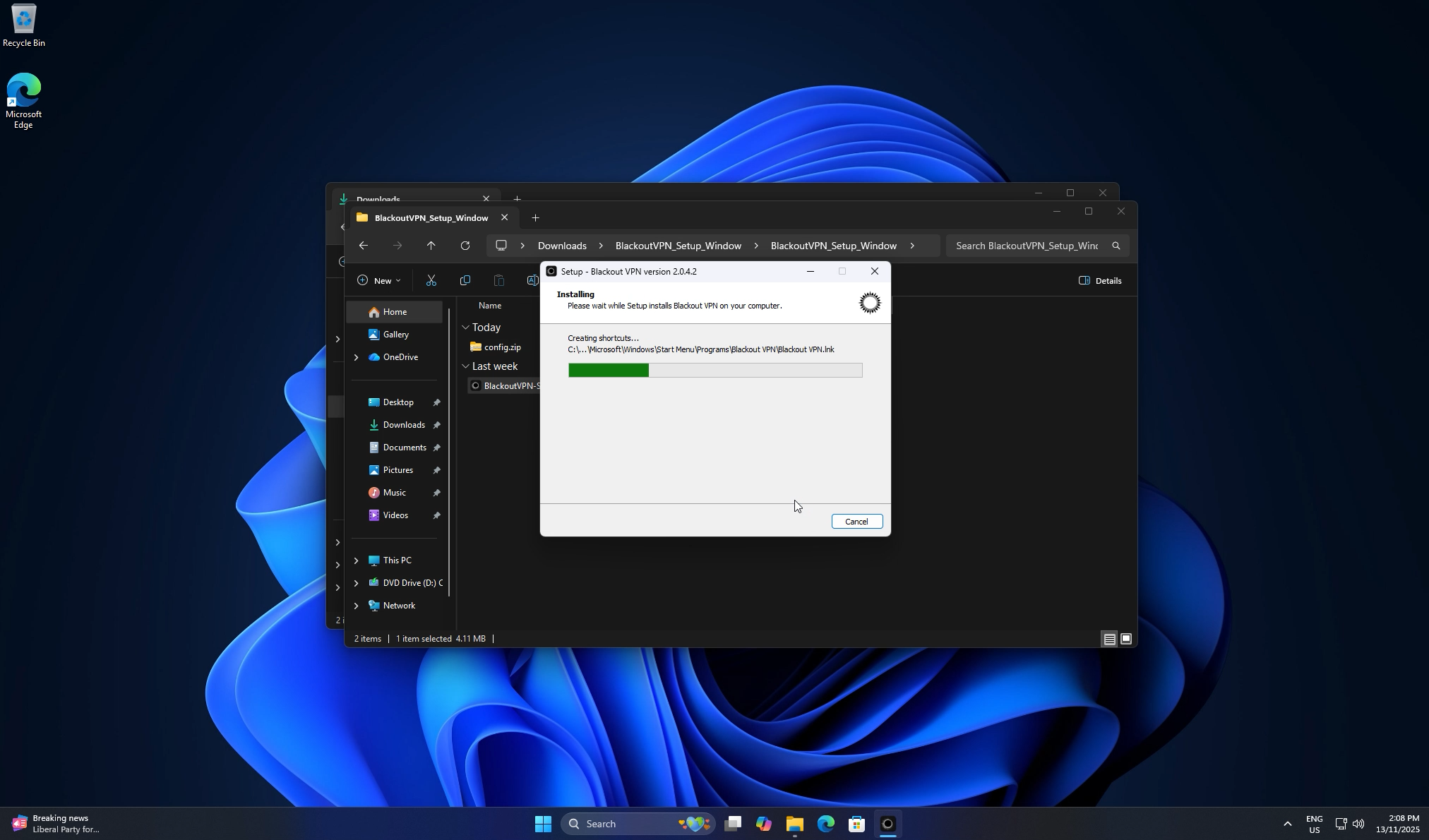Viewport: 1429px width, 840px height.
Task: Select the Cut icon in the toolbar
Action: [431, 280]
